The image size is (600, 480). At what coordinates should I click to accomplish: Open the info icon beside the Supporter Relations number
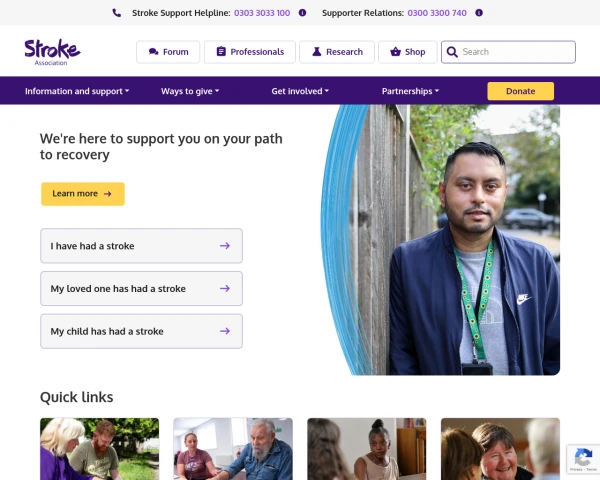[x=479, y=13]
